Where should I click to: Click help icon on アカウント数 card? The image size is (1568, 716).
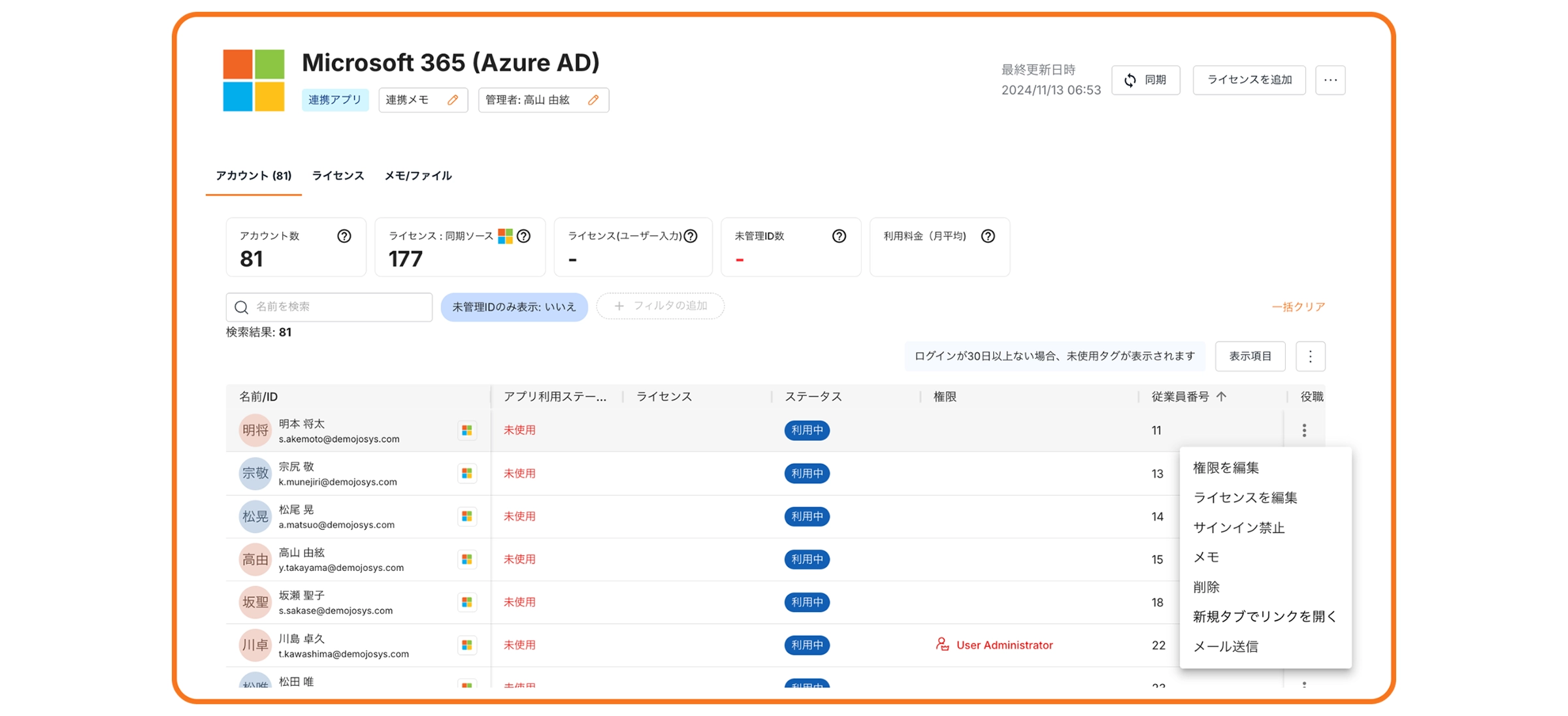(344, 236)
